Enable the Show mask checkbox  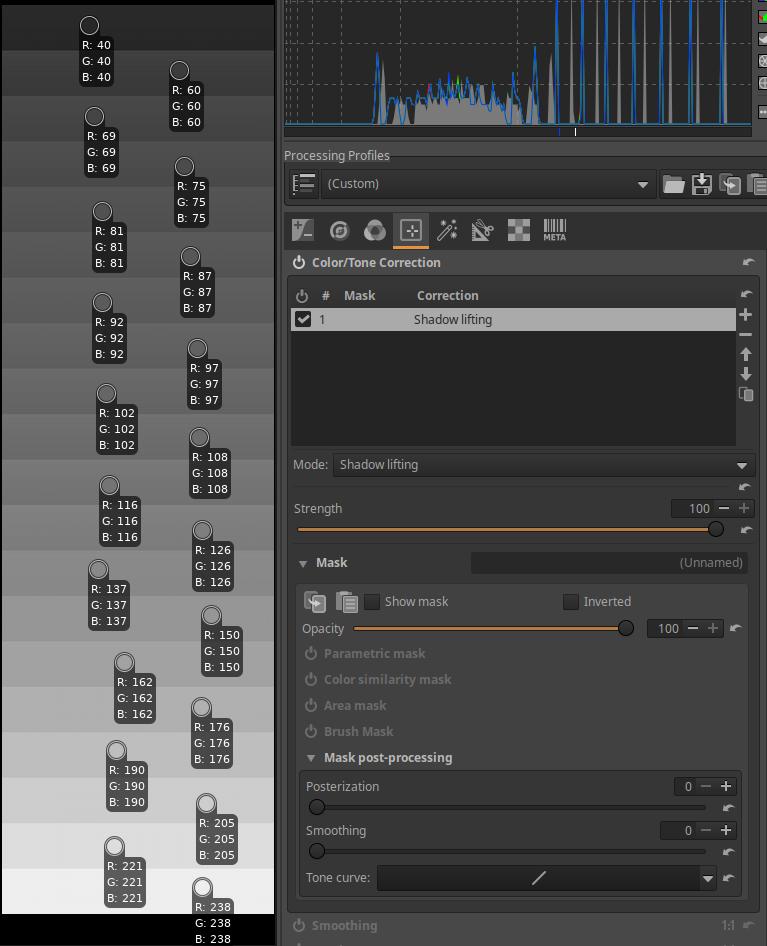(372, 602)
